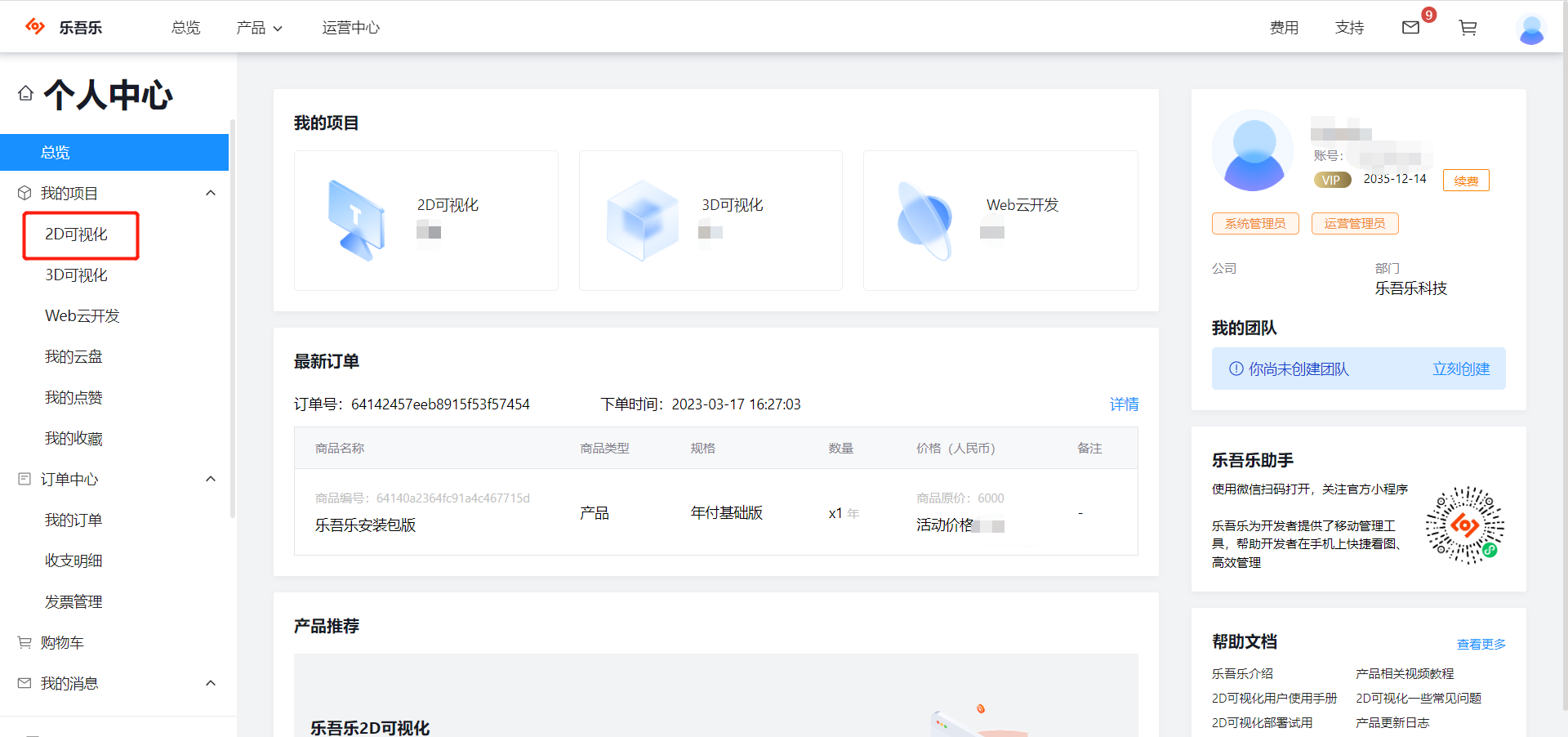Click the 乐吾乐安装包版 product name

point(366,525)
